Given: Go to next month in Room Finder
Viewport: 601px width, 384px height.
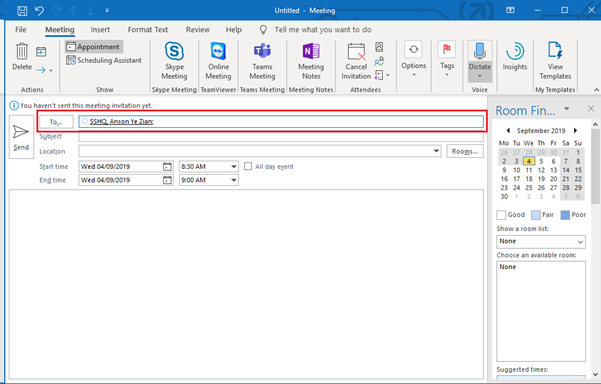Looking at the screenshot, I should pyautogui.click(x=575, y=131).
